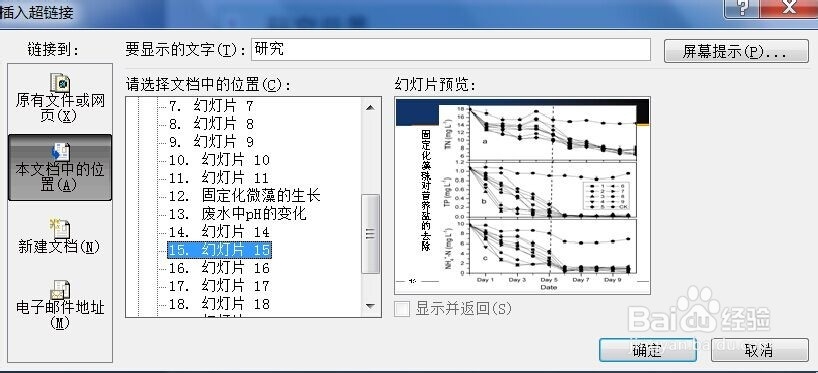Image resolution: width=818 pixels, height=373 pixels.
Task: Select 'Existing File or Web Page' icon (原有文件或网页)
Action: point(60,98)
